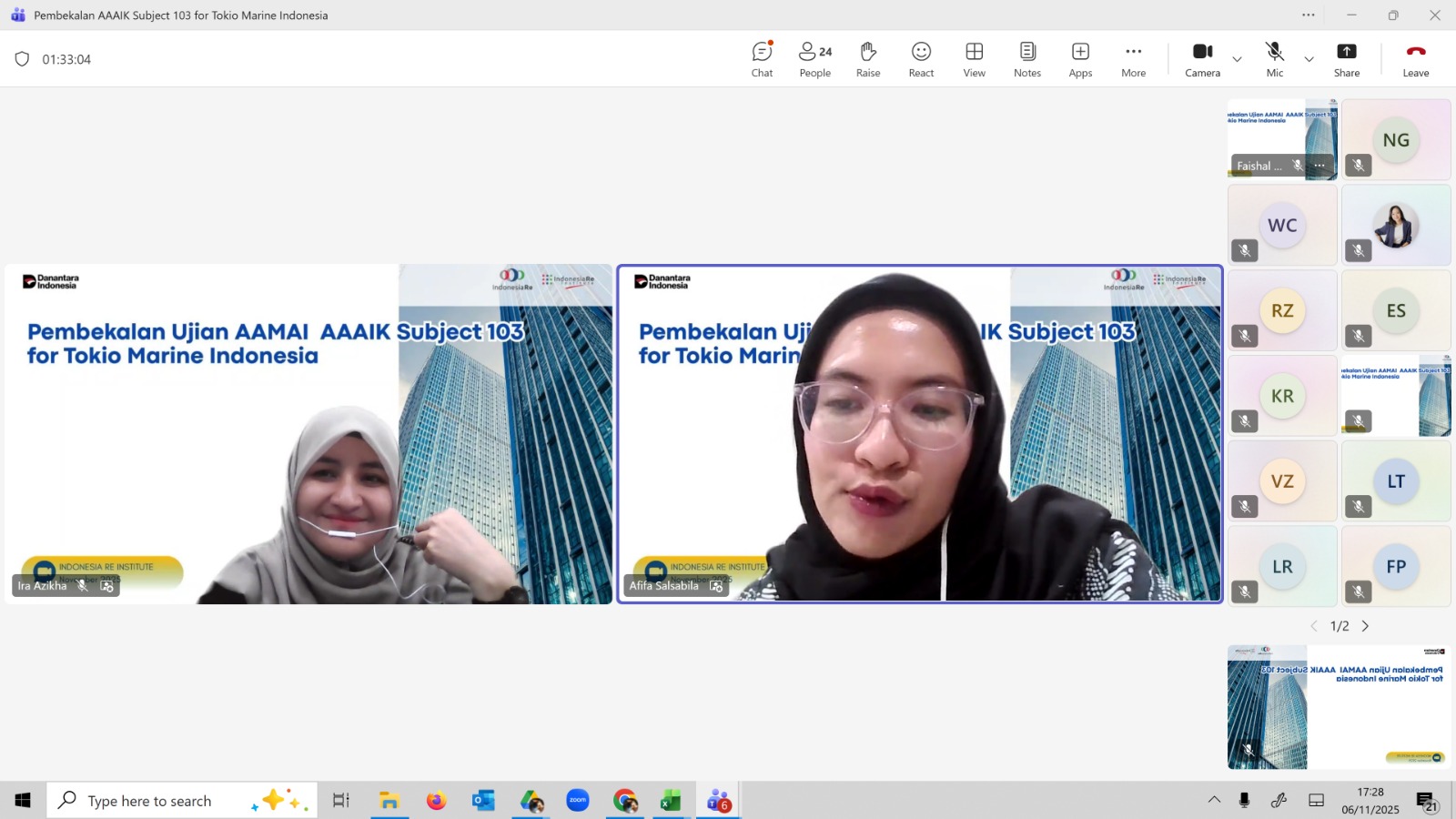Open the View layout options
This screenshot has height=819, width=1456.
pyautogui.click(x=974, y=59)
